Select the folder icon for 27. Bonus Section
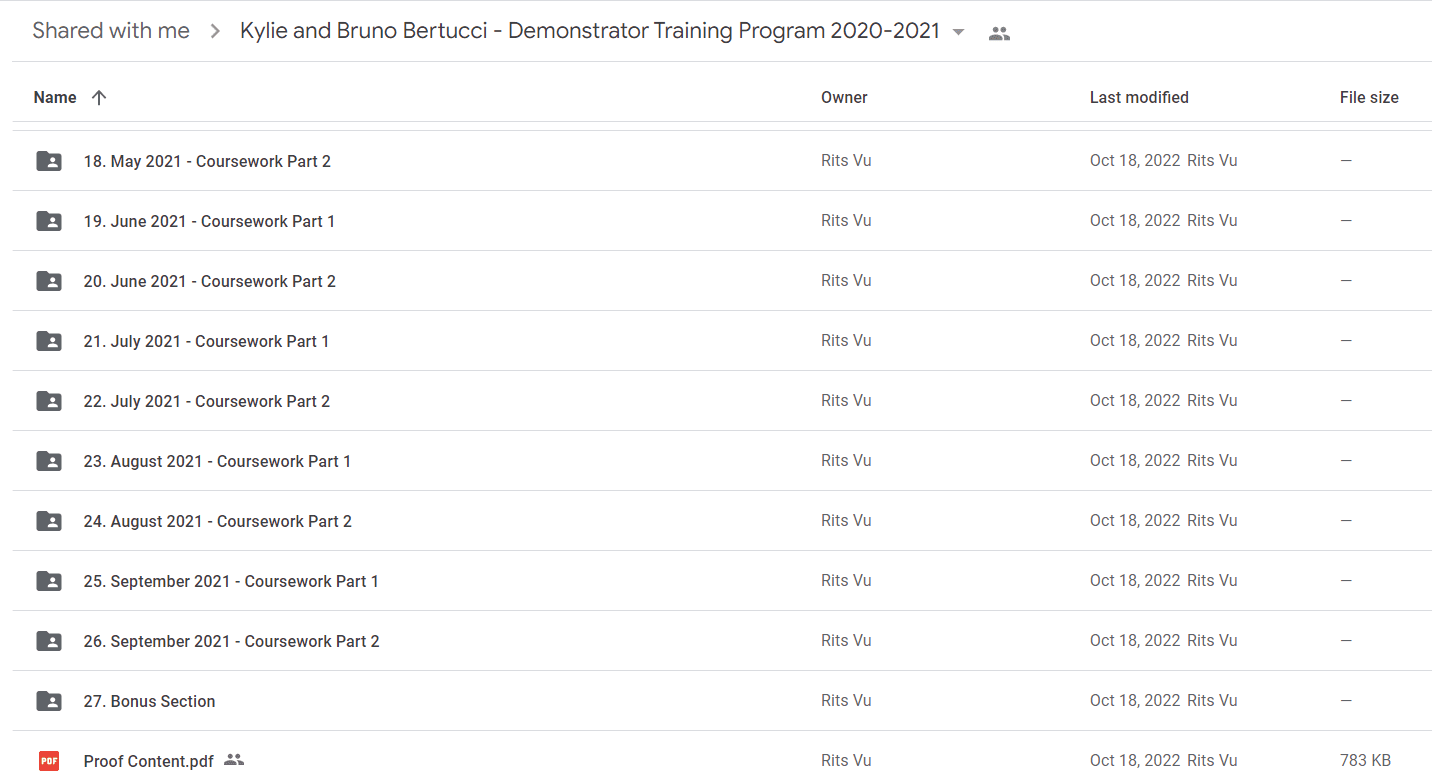The image size is (1432, 778). click(49, 701)
